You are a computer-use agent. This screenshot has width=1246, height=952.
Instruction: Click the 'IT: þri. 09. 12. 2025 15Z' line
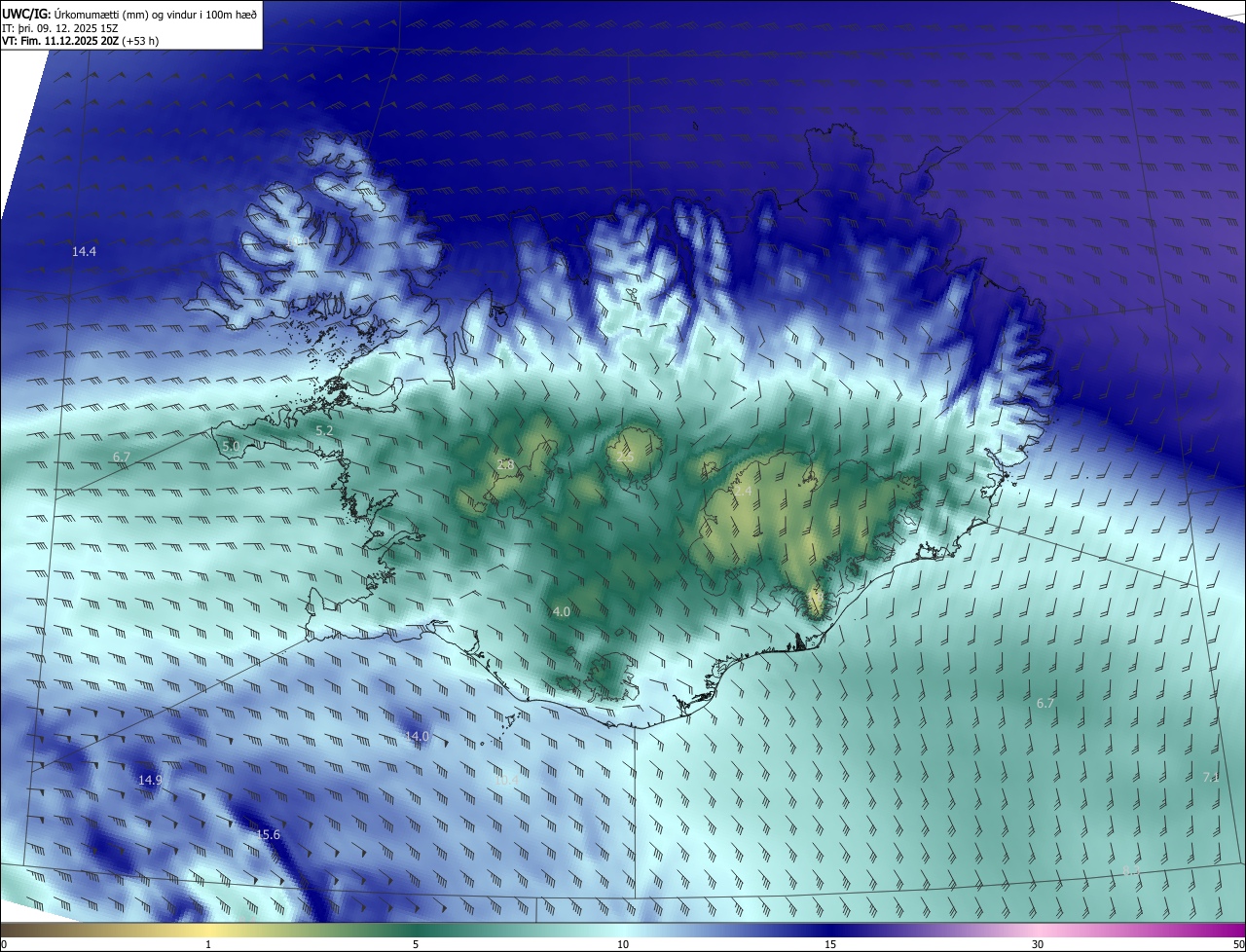60,27
